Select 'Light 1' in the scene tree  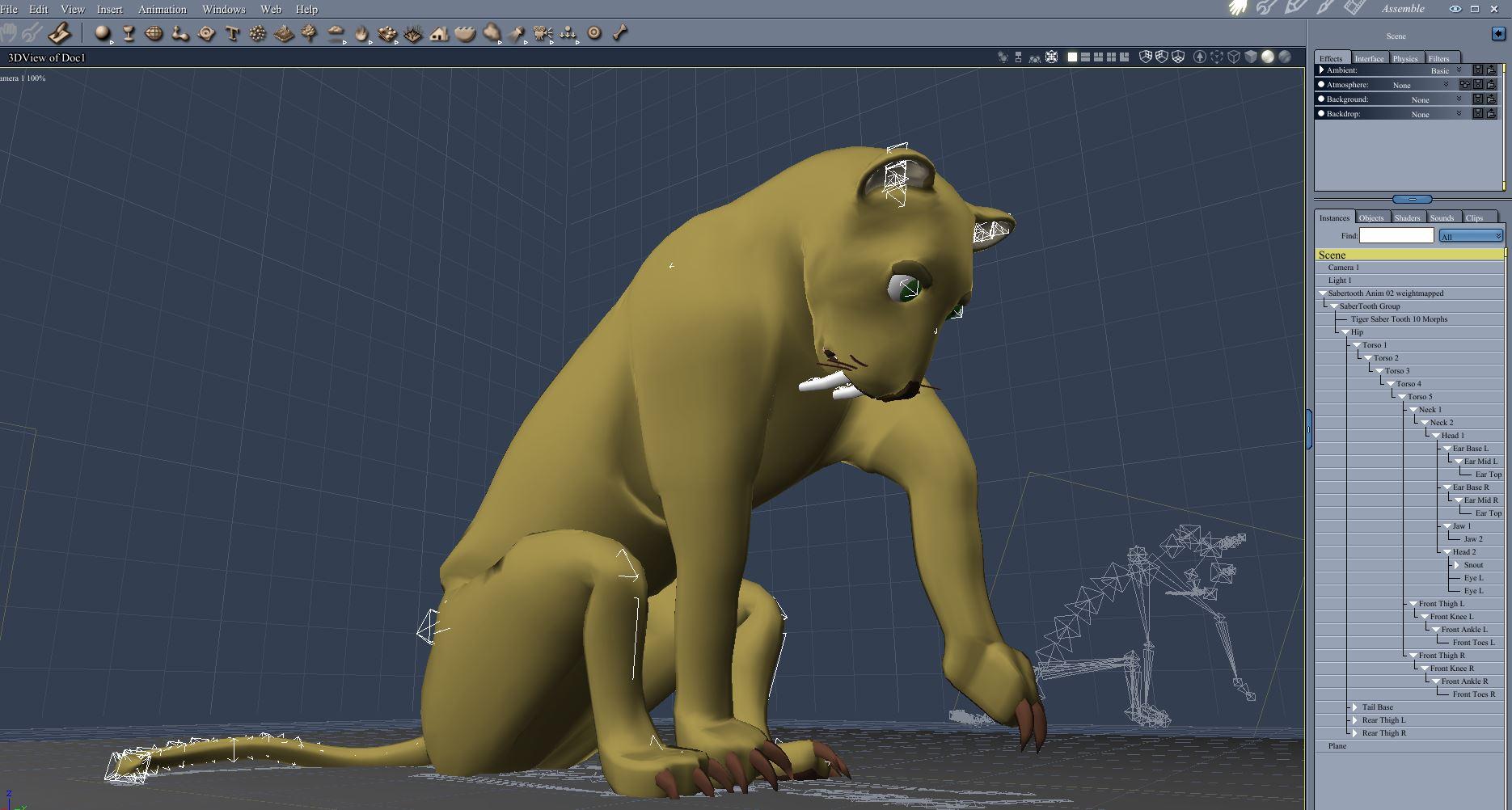pos(1339,281)
